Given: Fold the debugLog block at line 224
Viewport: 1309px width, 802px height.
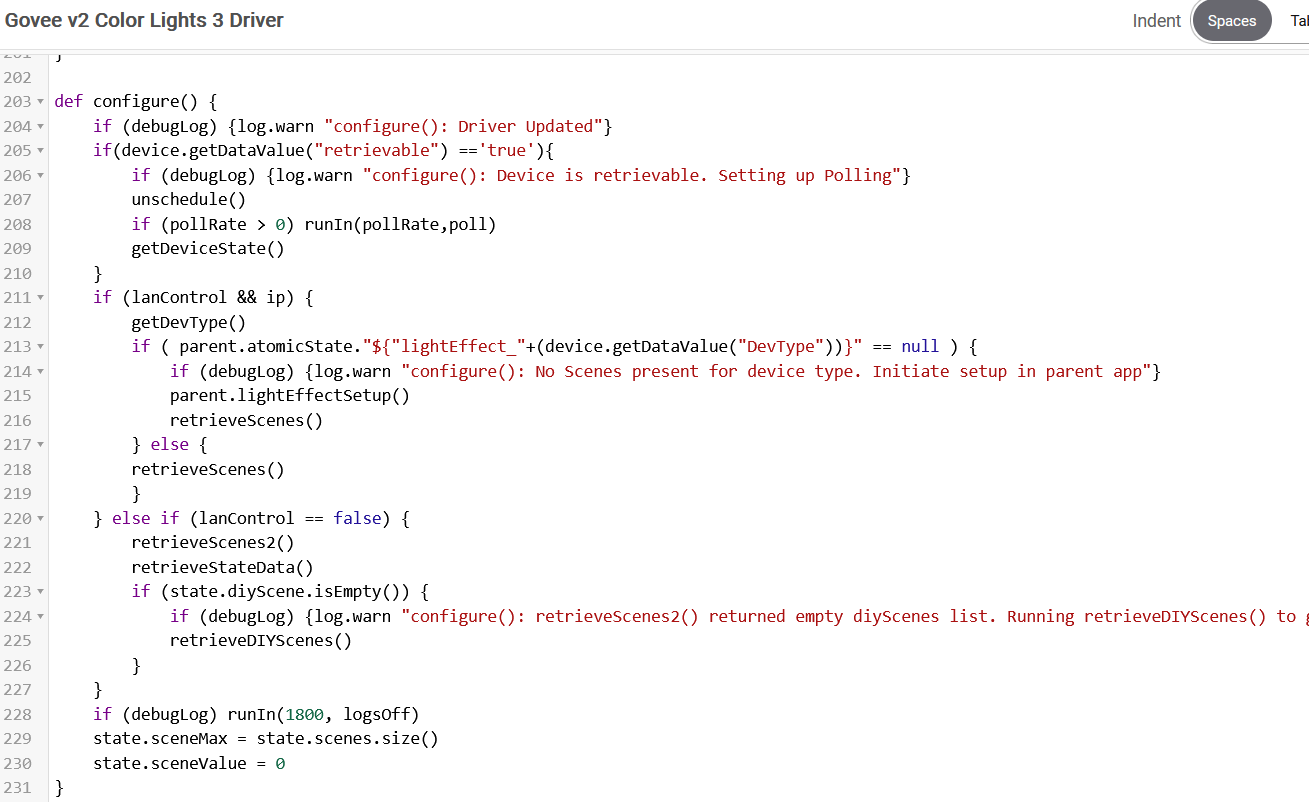Looking at the screenshot, I should [x=40, y=616].
